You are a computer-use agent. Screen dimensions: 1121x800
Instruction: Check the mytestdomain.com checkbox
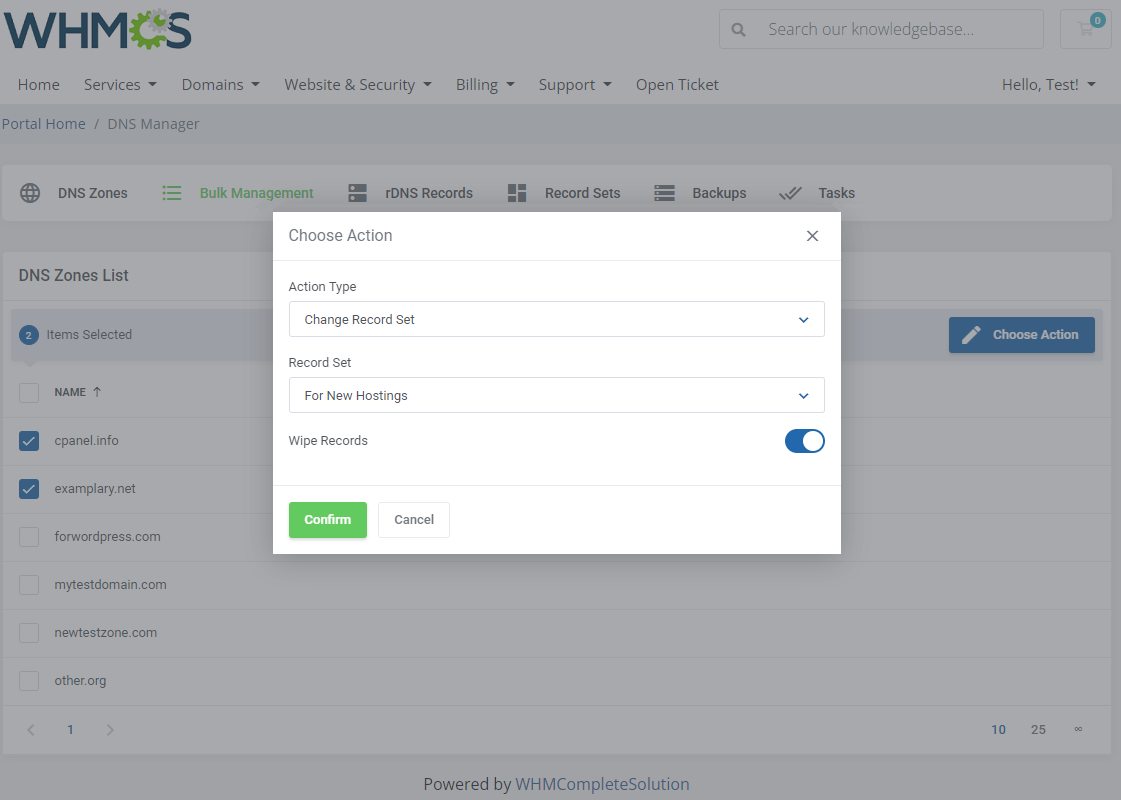[x=29, y=585]
